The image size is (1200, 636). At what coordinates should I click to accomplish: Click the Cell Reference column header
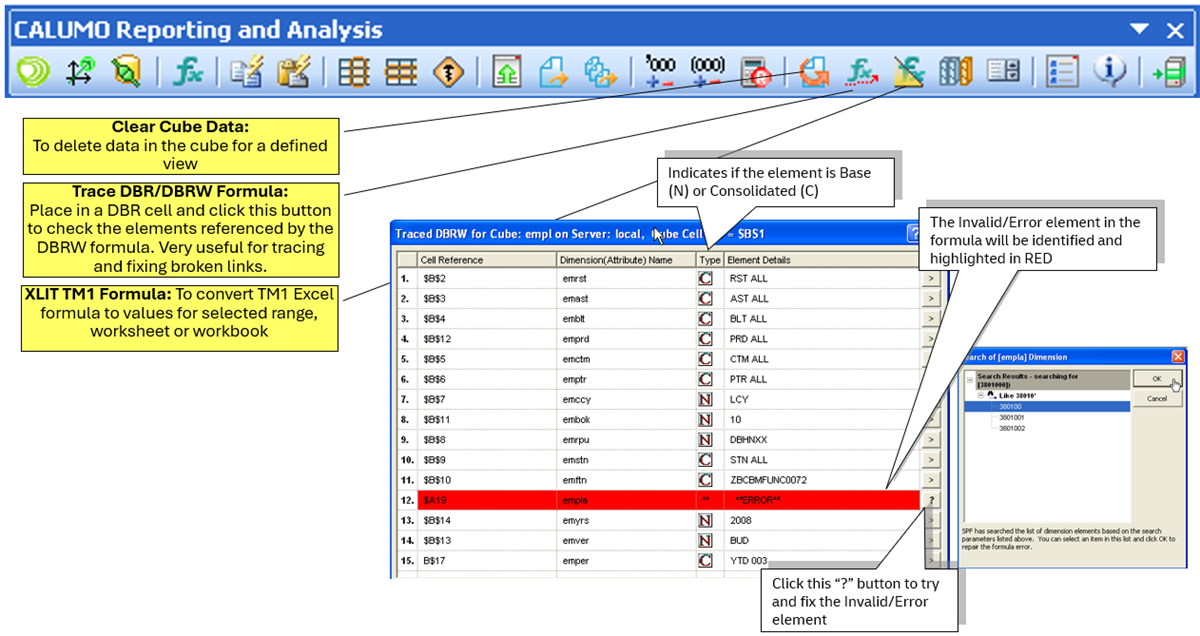(485, 260)
